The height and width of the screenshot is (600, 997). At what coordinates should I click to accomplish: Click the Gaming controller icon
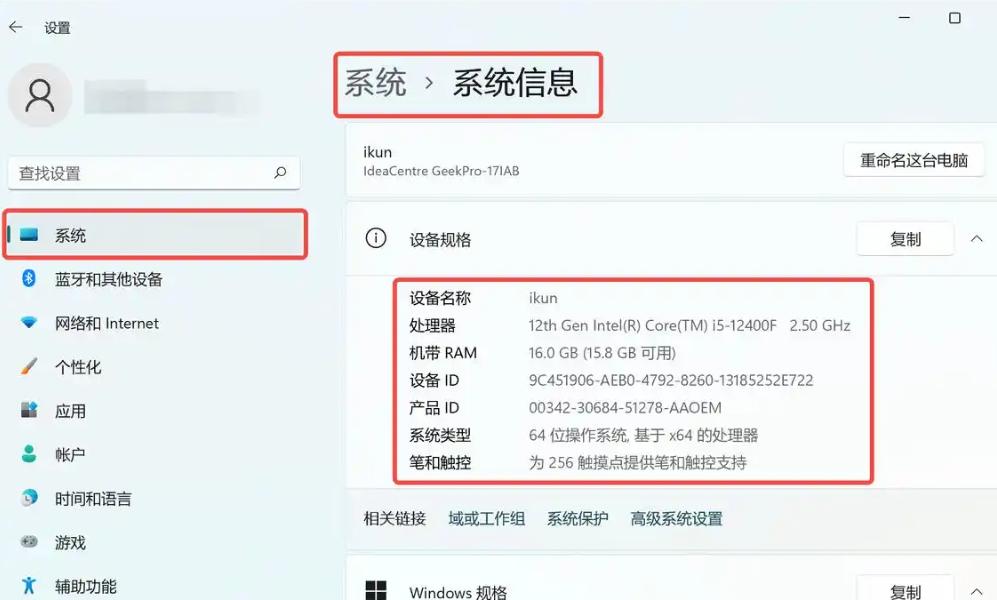tap(29, 542)
